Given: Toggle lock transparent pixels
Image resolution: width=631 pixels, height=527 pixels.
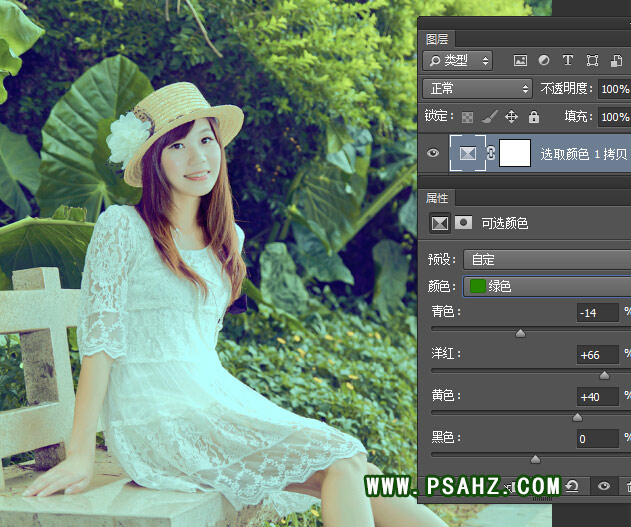Looking at the screenshot, I should pyautogui.click(x=467, y=117).
